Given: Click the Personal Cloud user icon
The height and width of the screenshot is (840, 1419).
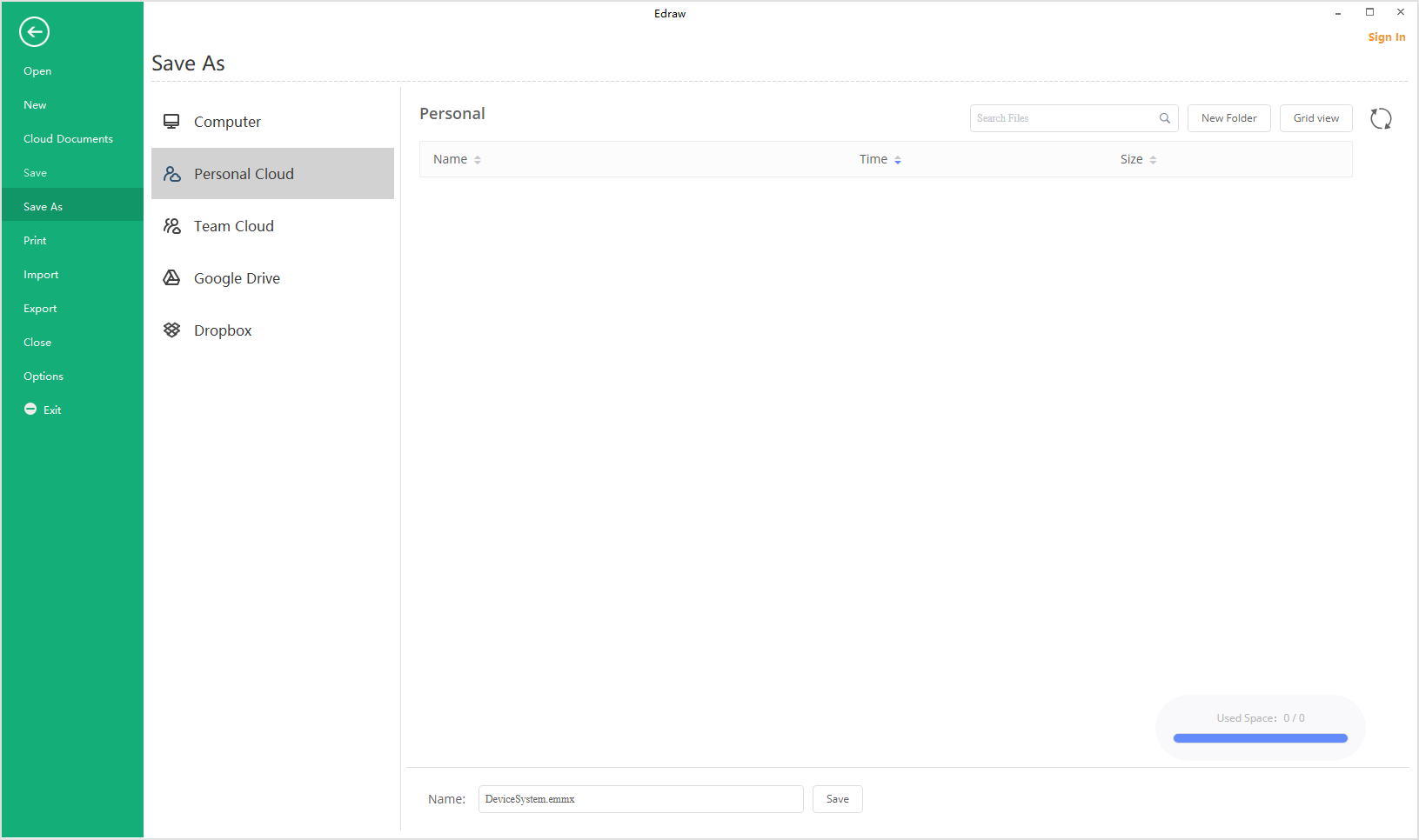Looking at the screenshot, I should [171, 174].
